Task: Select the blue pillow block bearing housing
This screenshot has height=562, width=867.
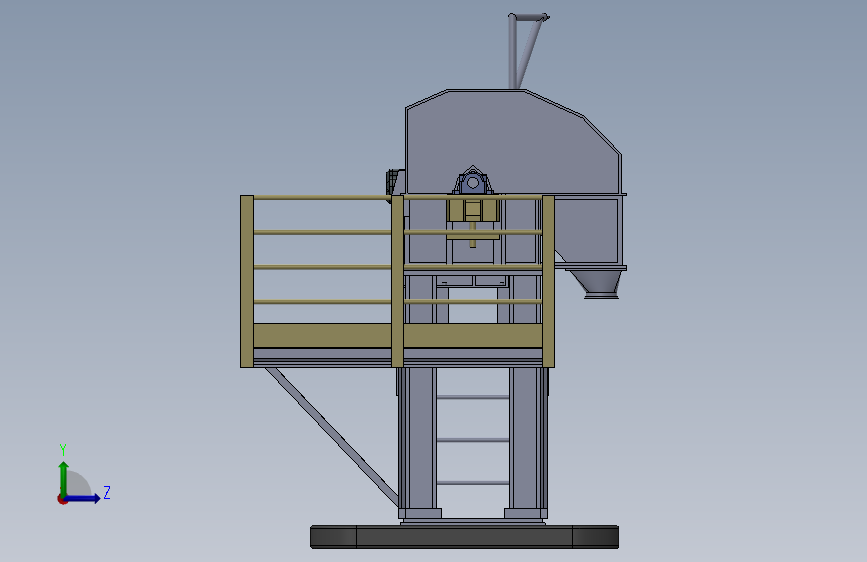Action: pyautogui.click(x=473, y=182)
